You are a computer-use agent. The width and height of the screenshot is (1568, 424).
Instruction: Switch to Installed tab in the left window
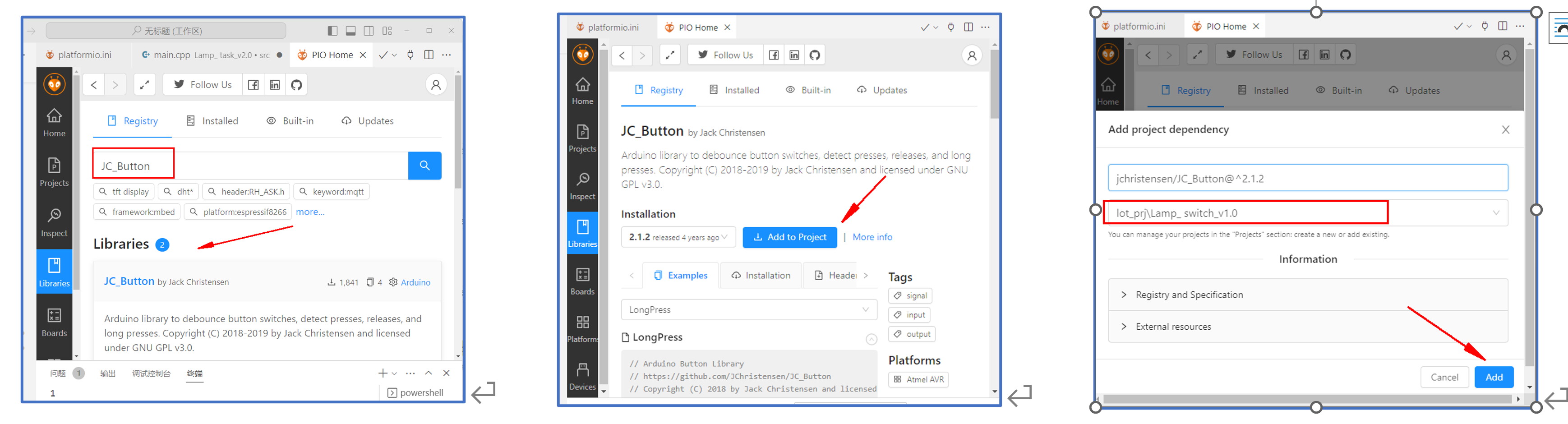212,121
